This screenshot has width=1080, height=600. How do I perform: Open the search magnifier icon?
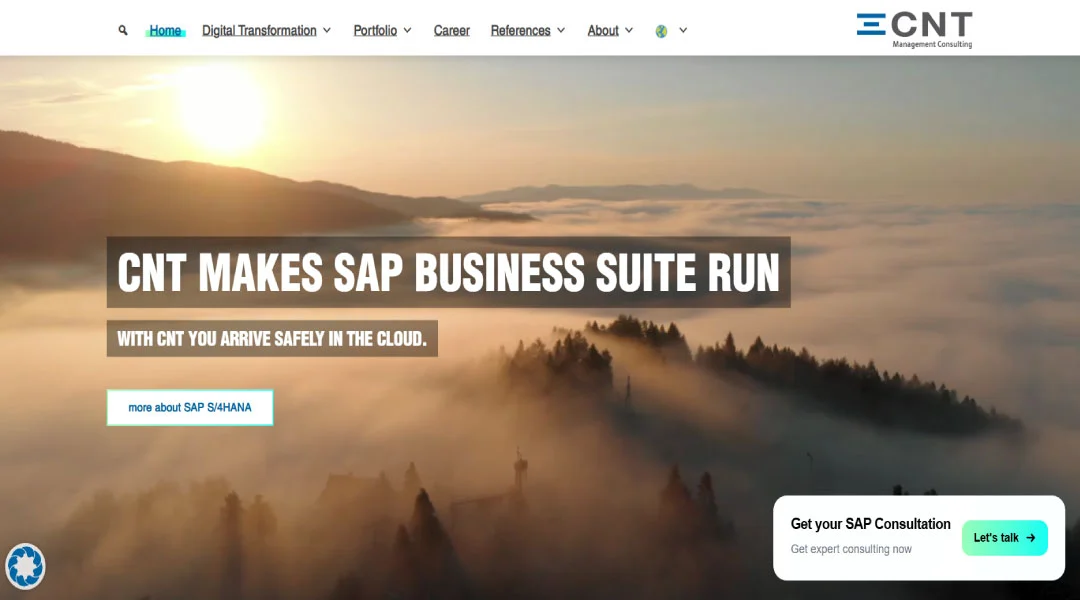pyautogui.click(x=123, y=30)
